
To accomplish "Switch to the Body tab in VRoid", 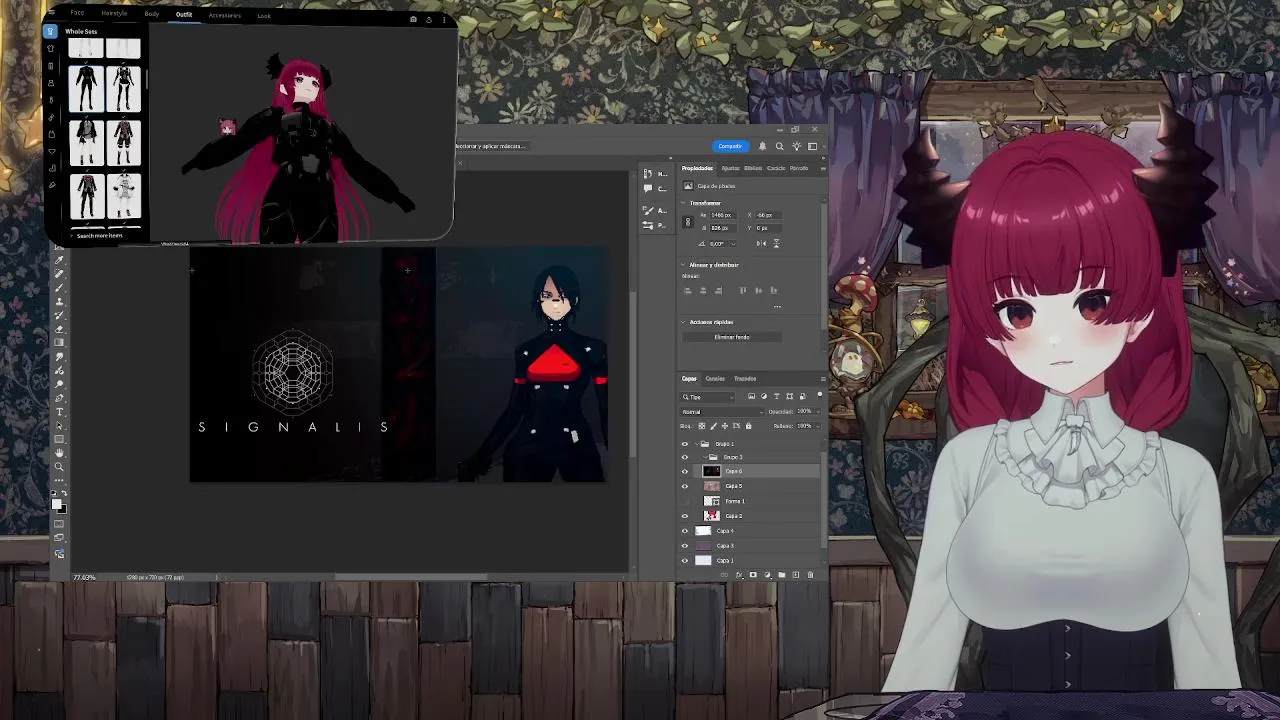I will point(152,14).
